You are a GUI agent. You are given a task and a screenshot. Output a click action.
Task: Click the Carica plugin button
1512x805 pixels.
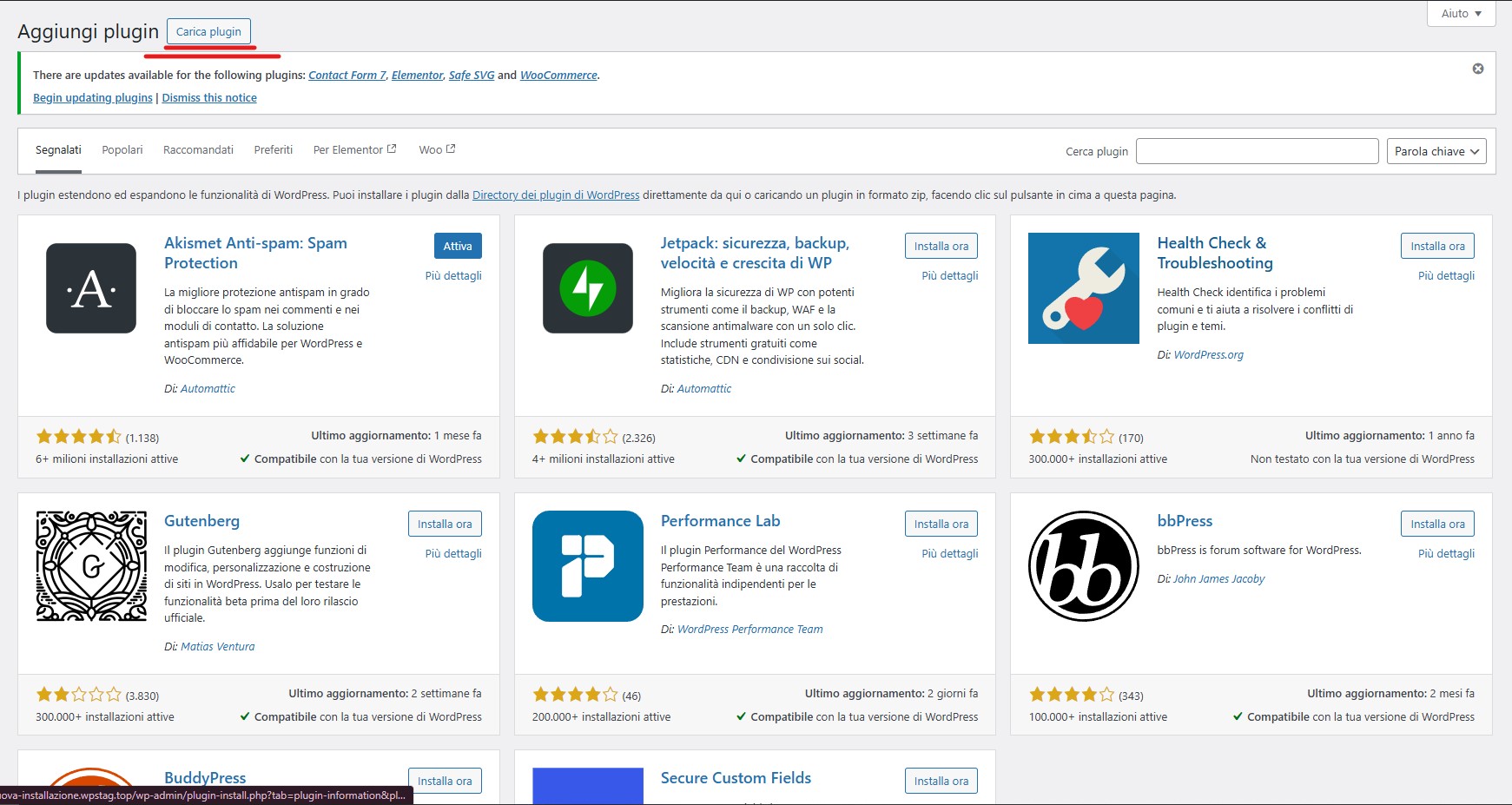(x=208, y=31)
